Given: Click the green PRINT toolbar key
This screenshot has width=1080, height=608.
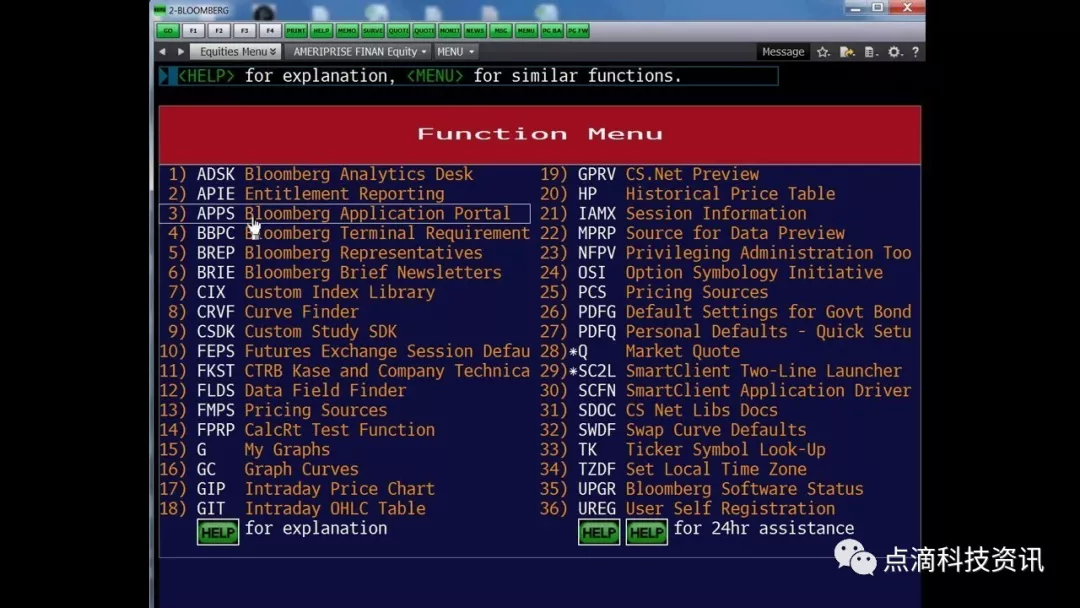Looking at the screenshot, I should [295, 30].
